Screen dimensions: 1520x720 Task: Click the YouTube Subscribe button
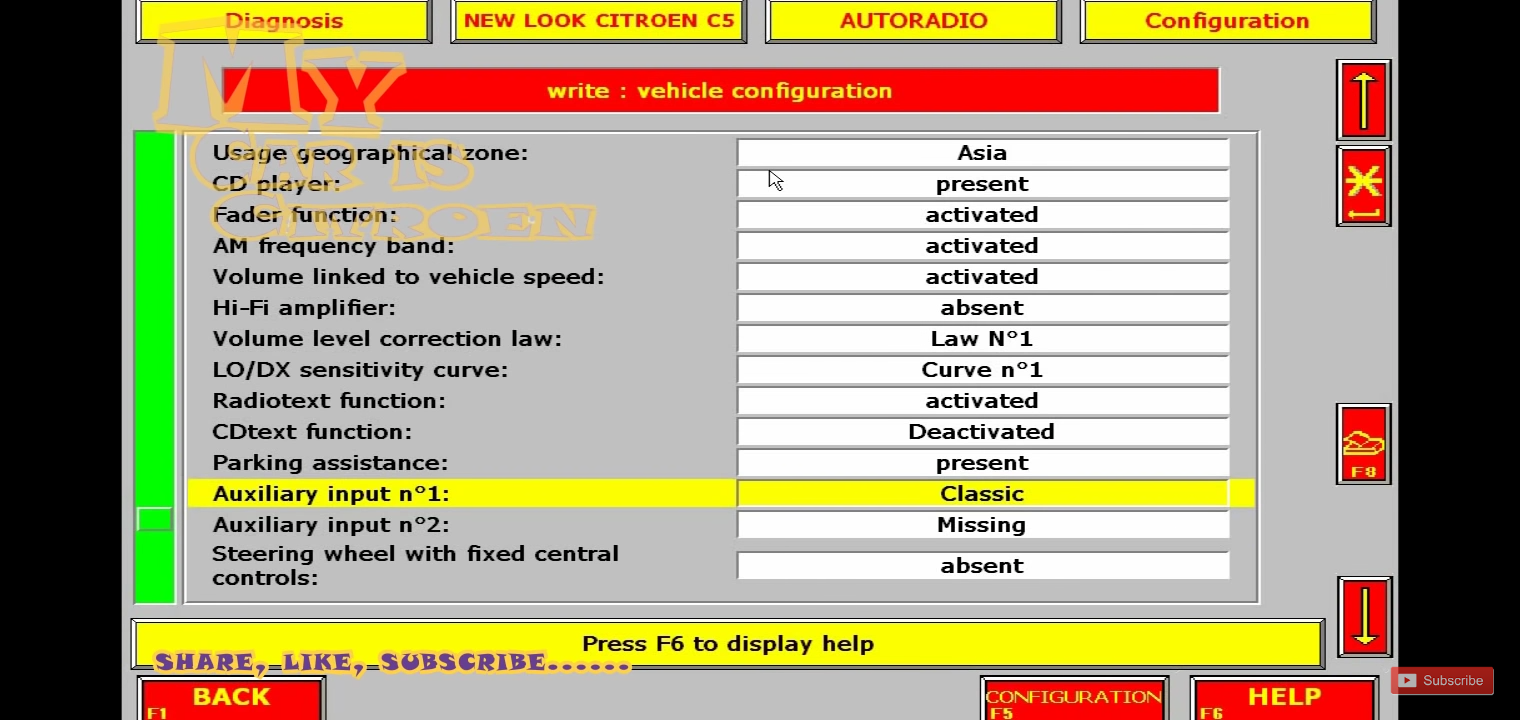tap(1442, 681)
